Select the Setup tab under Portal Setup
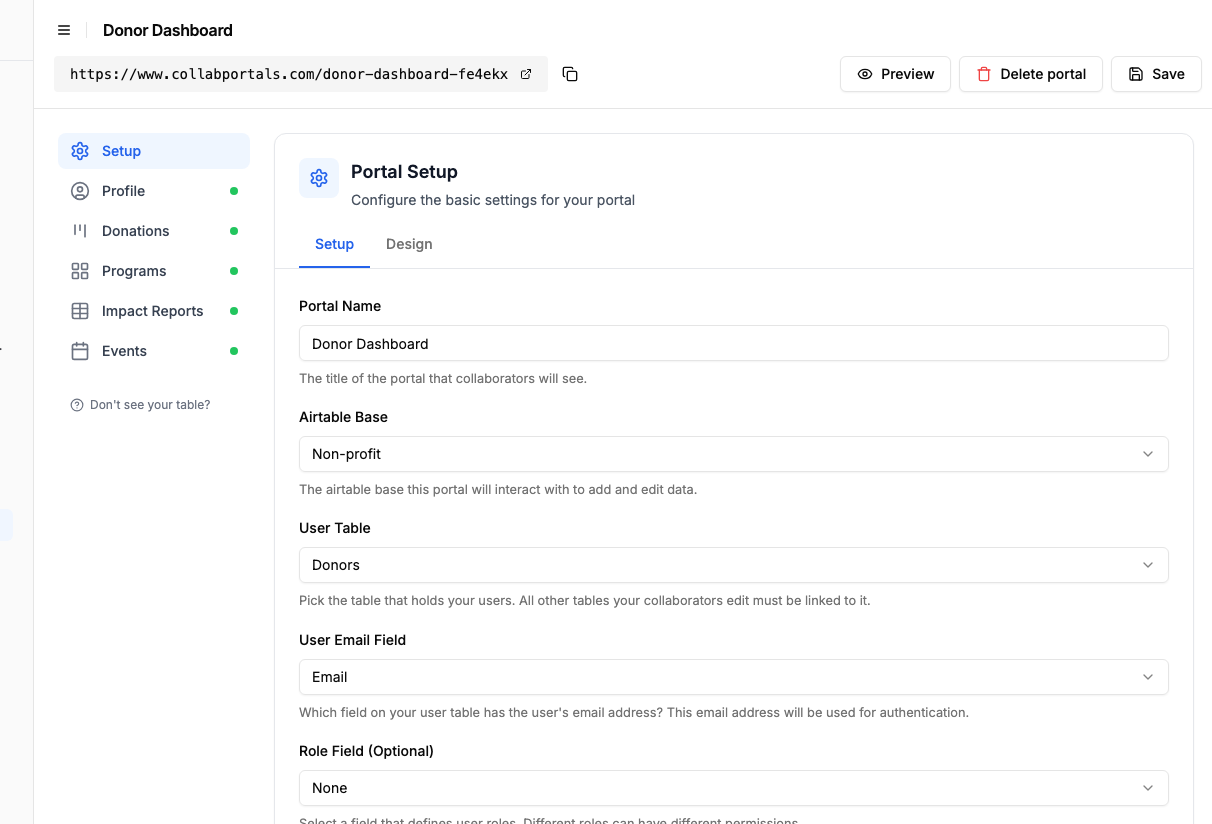This screenshot has height=824, width=1212. [x=334, y=244]
